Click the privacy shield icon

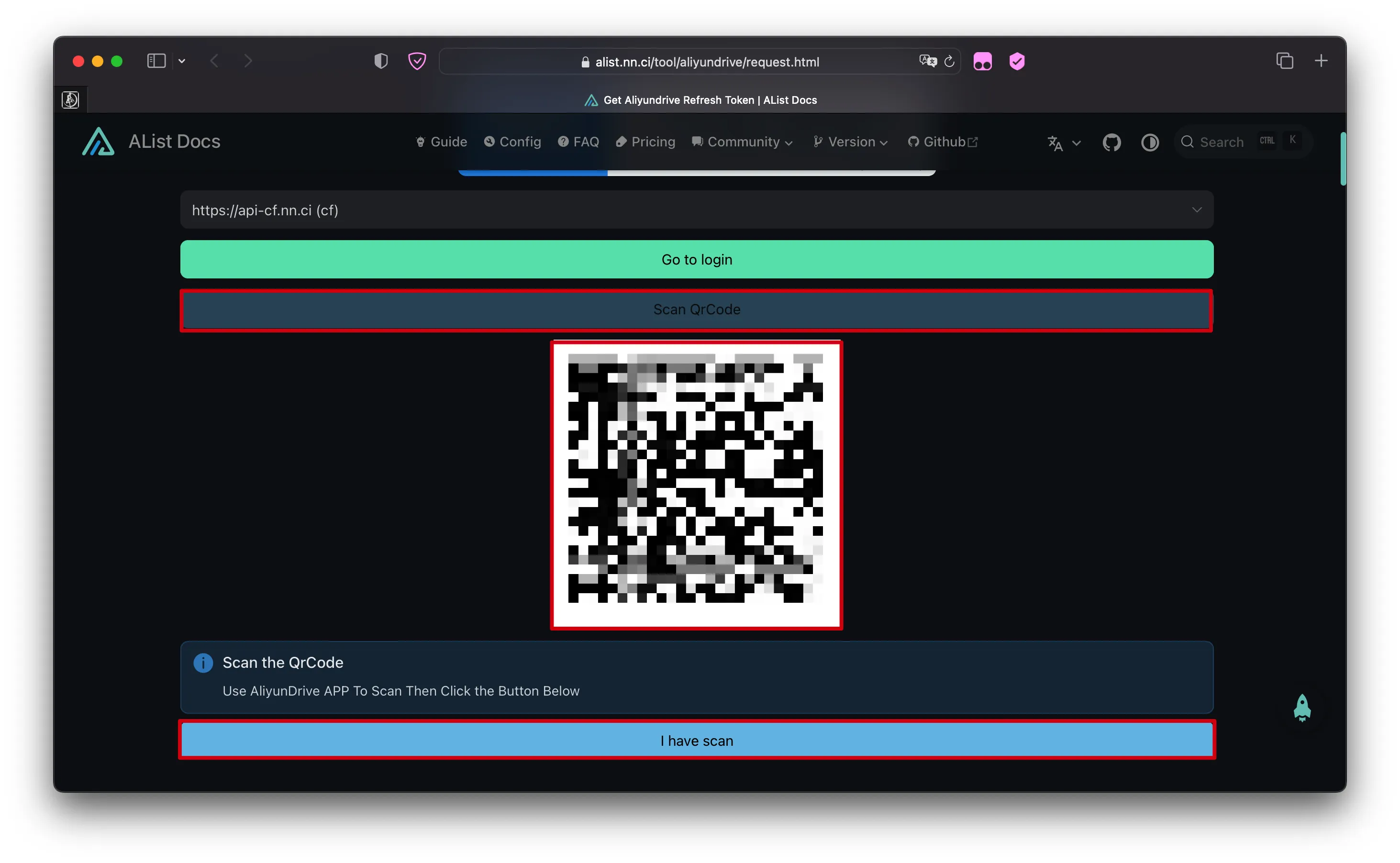coord(381,61)
